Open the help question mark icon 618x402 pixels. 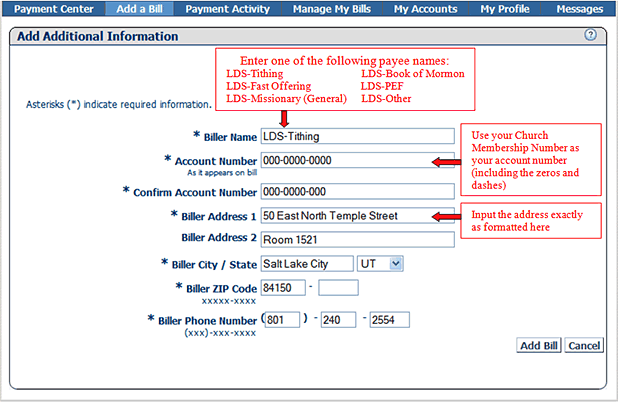tap(590, 35)
